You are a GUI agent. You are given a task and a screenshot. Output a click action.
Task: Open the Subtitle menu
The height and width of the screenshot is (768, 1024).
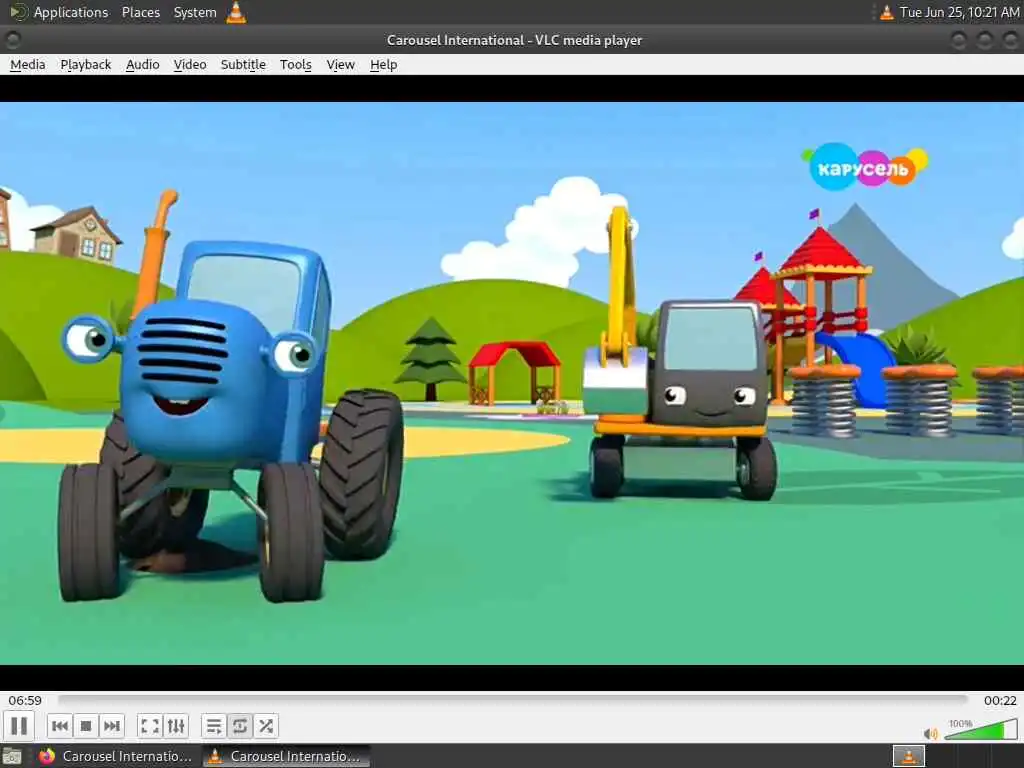[243, 65]
